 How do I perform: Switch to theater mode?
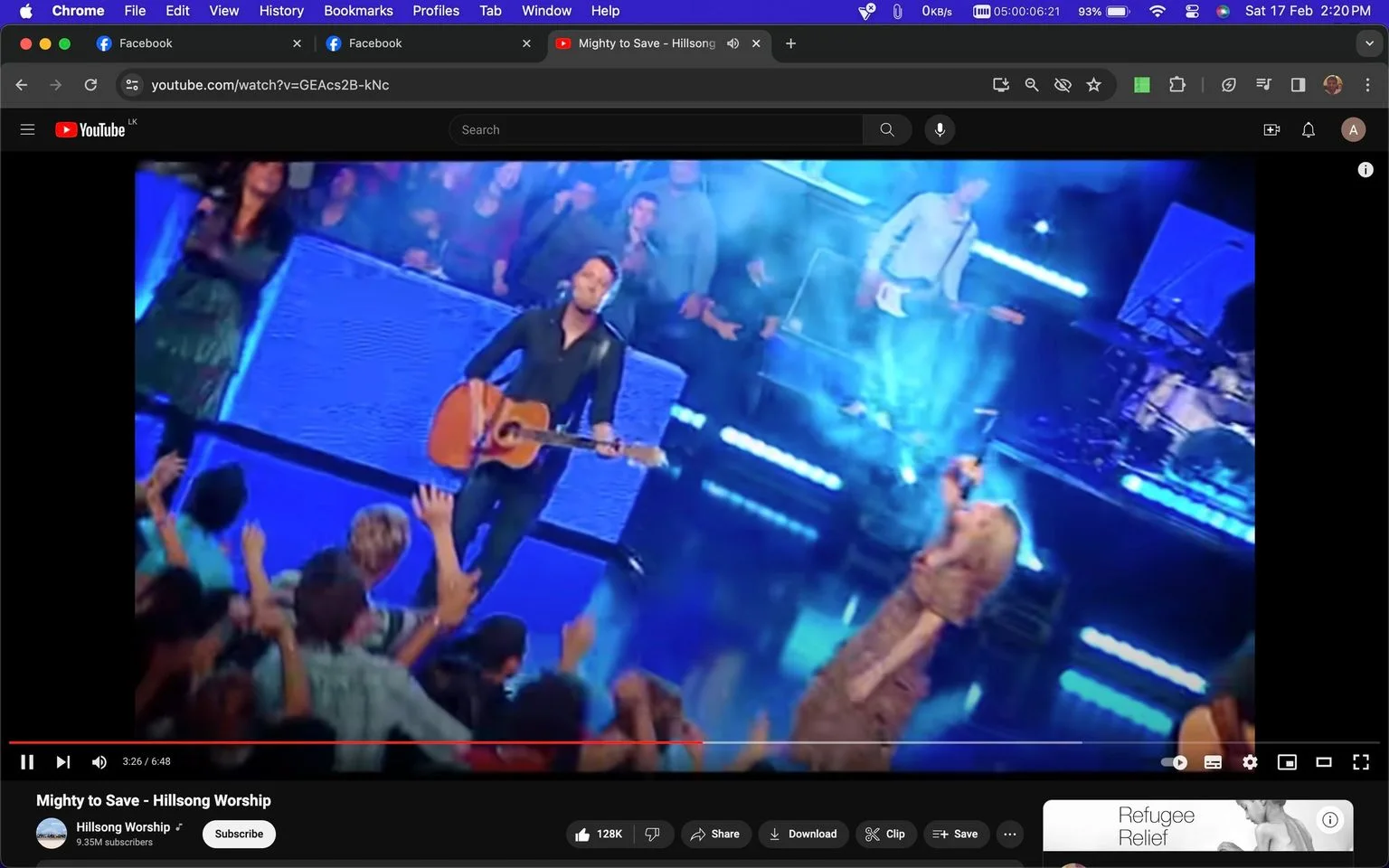(1324, 762)
